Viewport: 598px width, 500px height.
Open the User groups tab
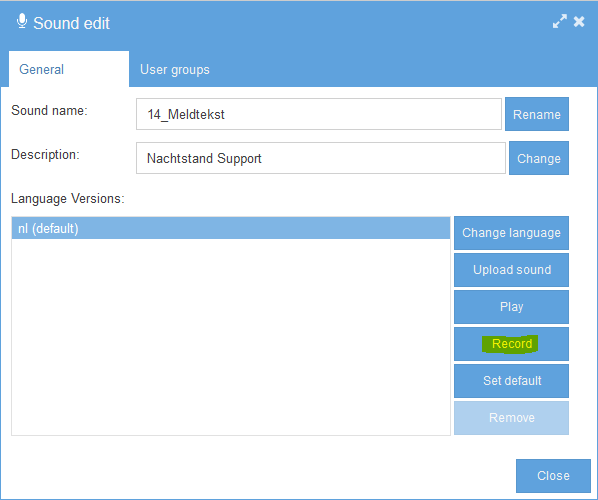(175, 69)
